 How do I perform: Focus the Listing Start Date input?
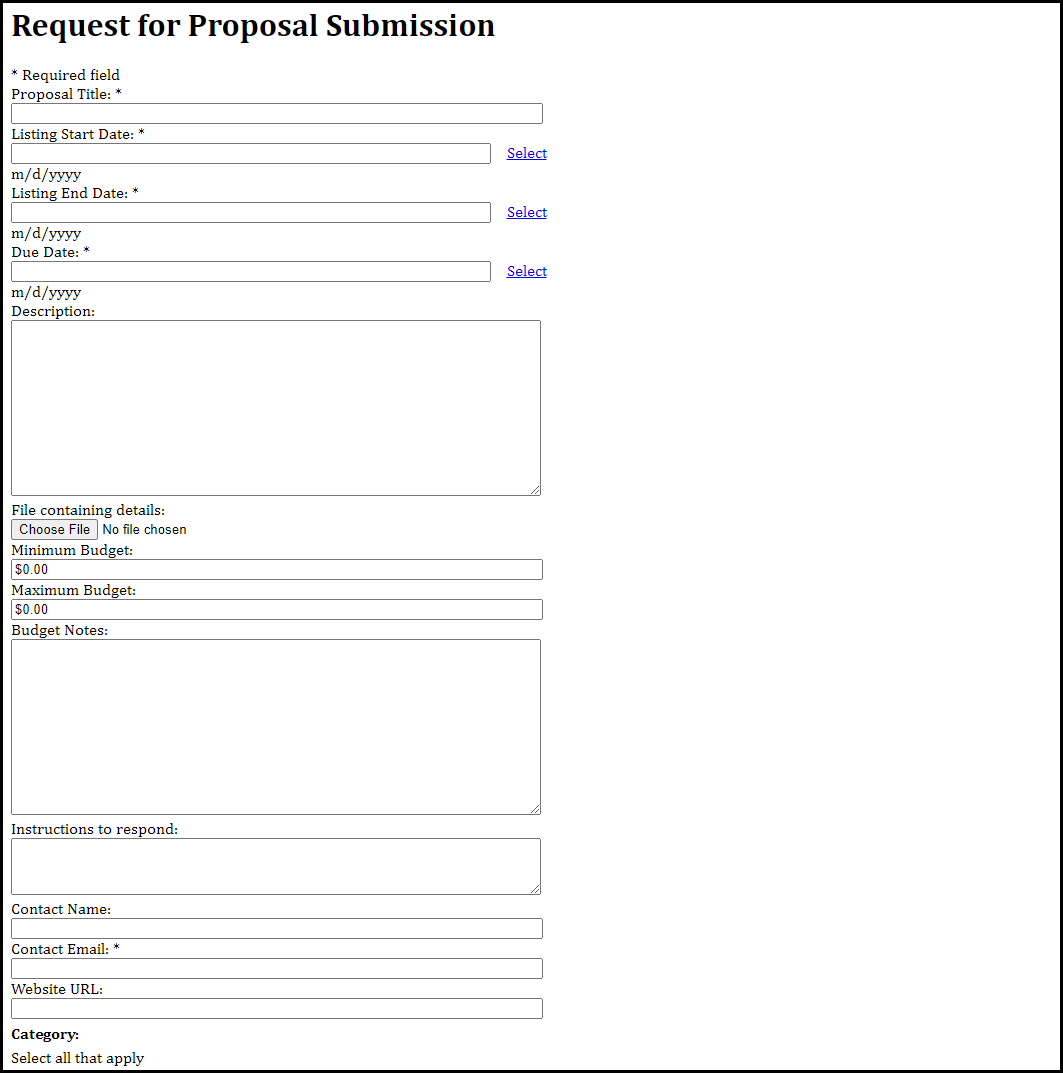click(x=250, y=154)
